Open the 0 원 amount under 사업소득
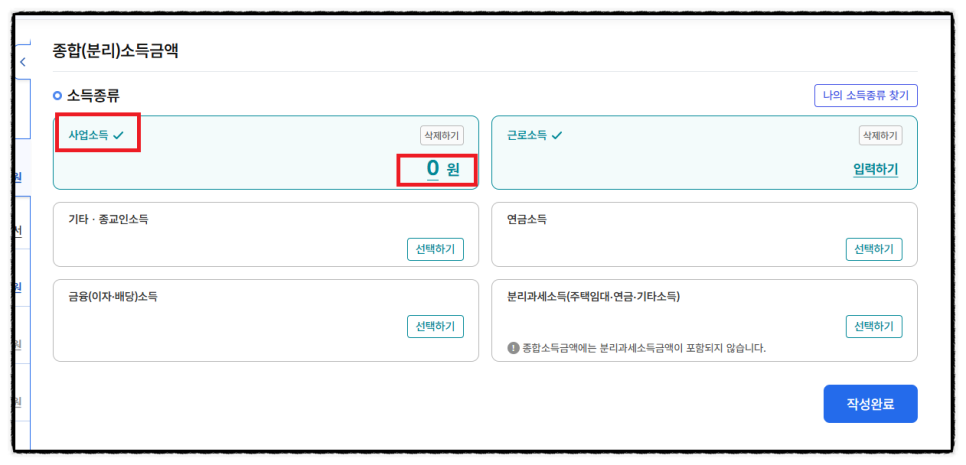The image size is (966, 465). [443, 169]
